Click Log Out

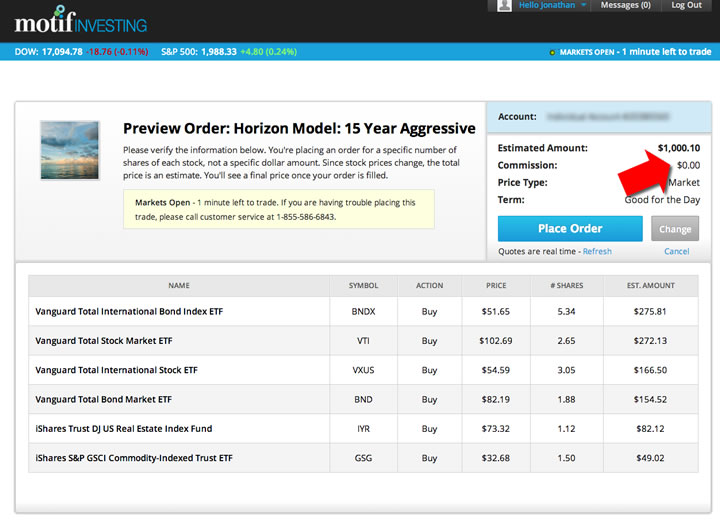[686, 5]
